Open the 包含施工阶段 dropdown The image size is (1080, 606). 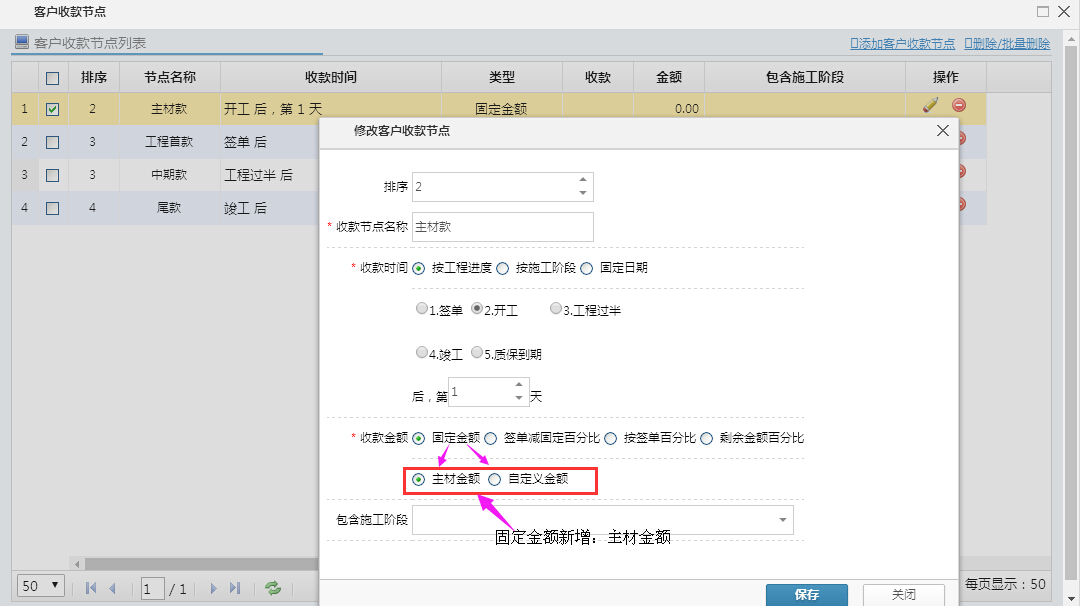click(782, 519)
